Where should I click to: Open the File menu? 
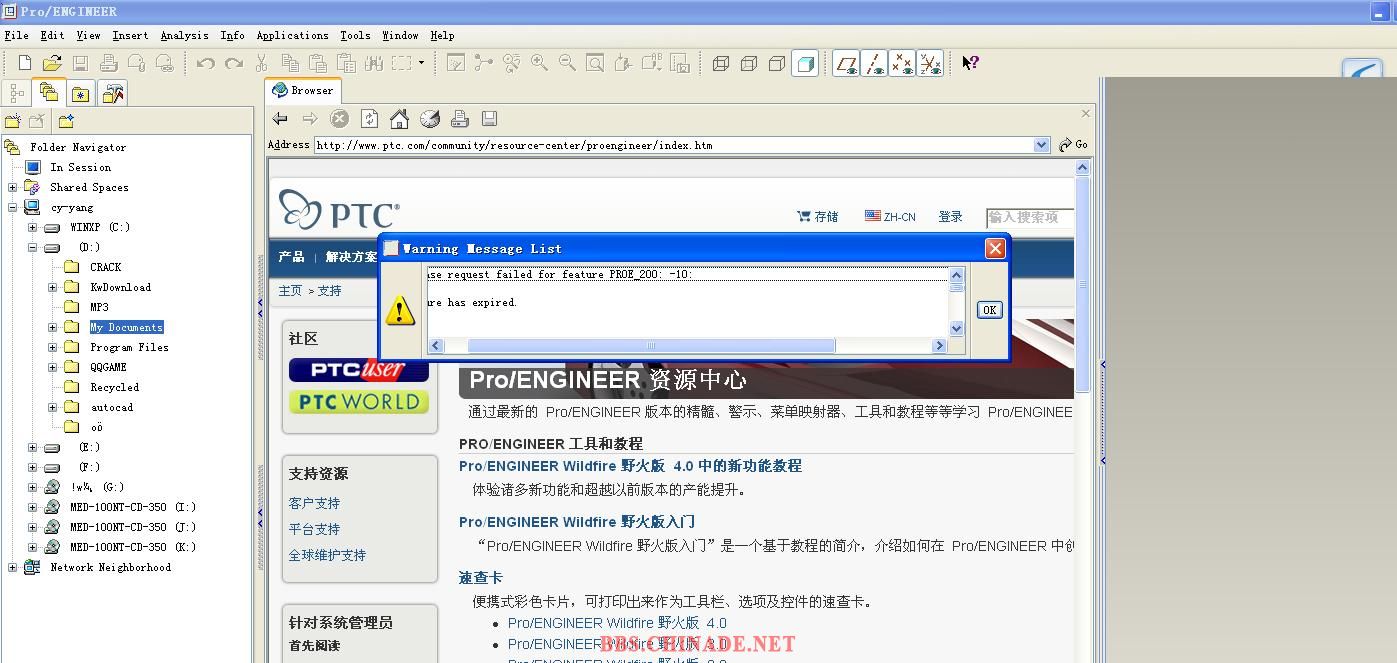(16, 35)
